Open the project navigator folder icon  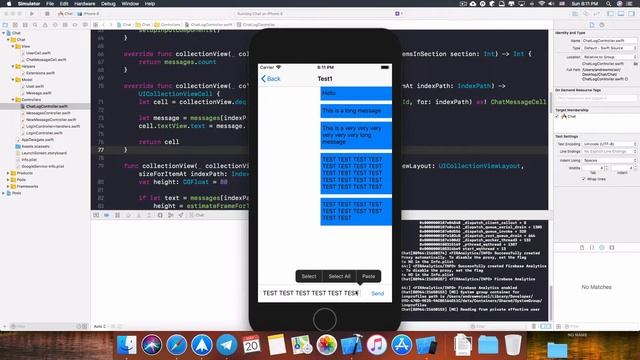(x=5, y=25)
